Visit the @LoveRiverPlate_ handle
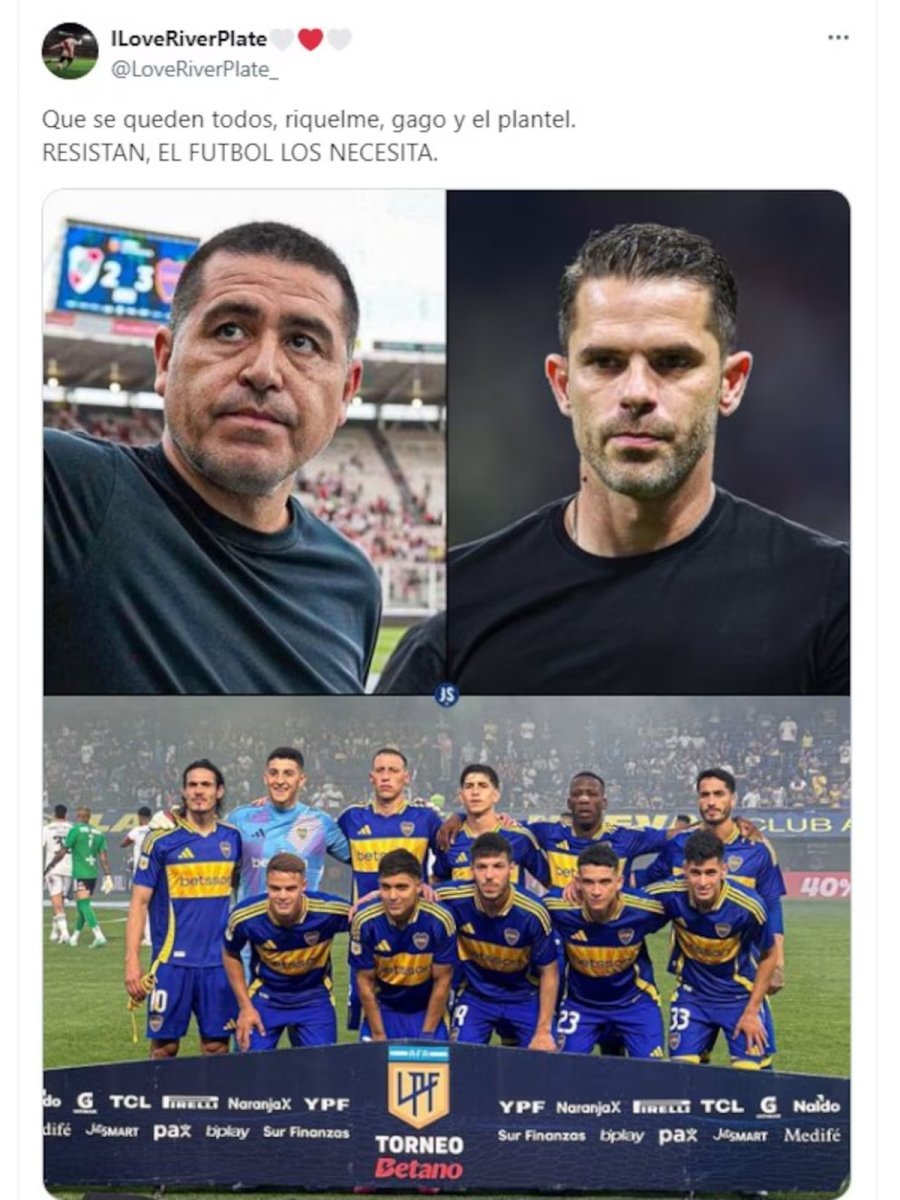 tap(195, 68)
